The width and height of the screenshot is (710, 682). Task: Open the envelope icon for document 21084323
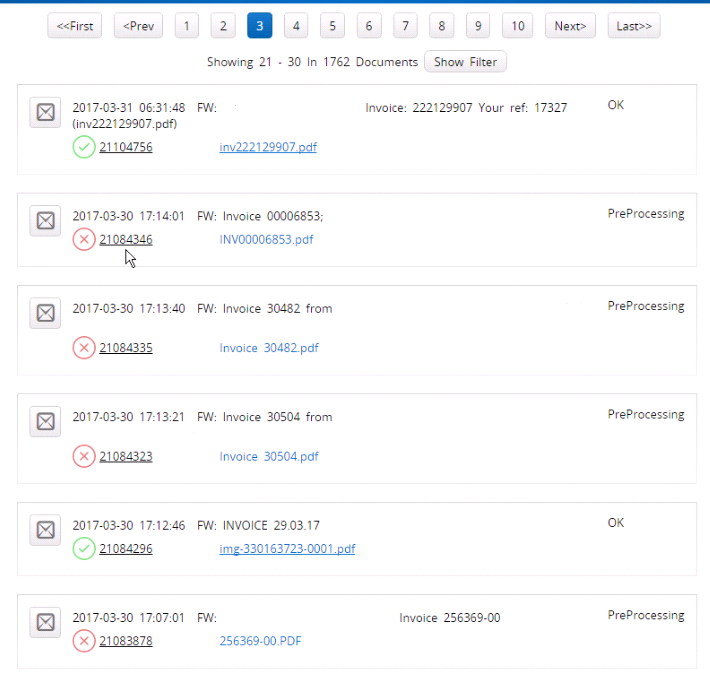(x=45, y=422)
